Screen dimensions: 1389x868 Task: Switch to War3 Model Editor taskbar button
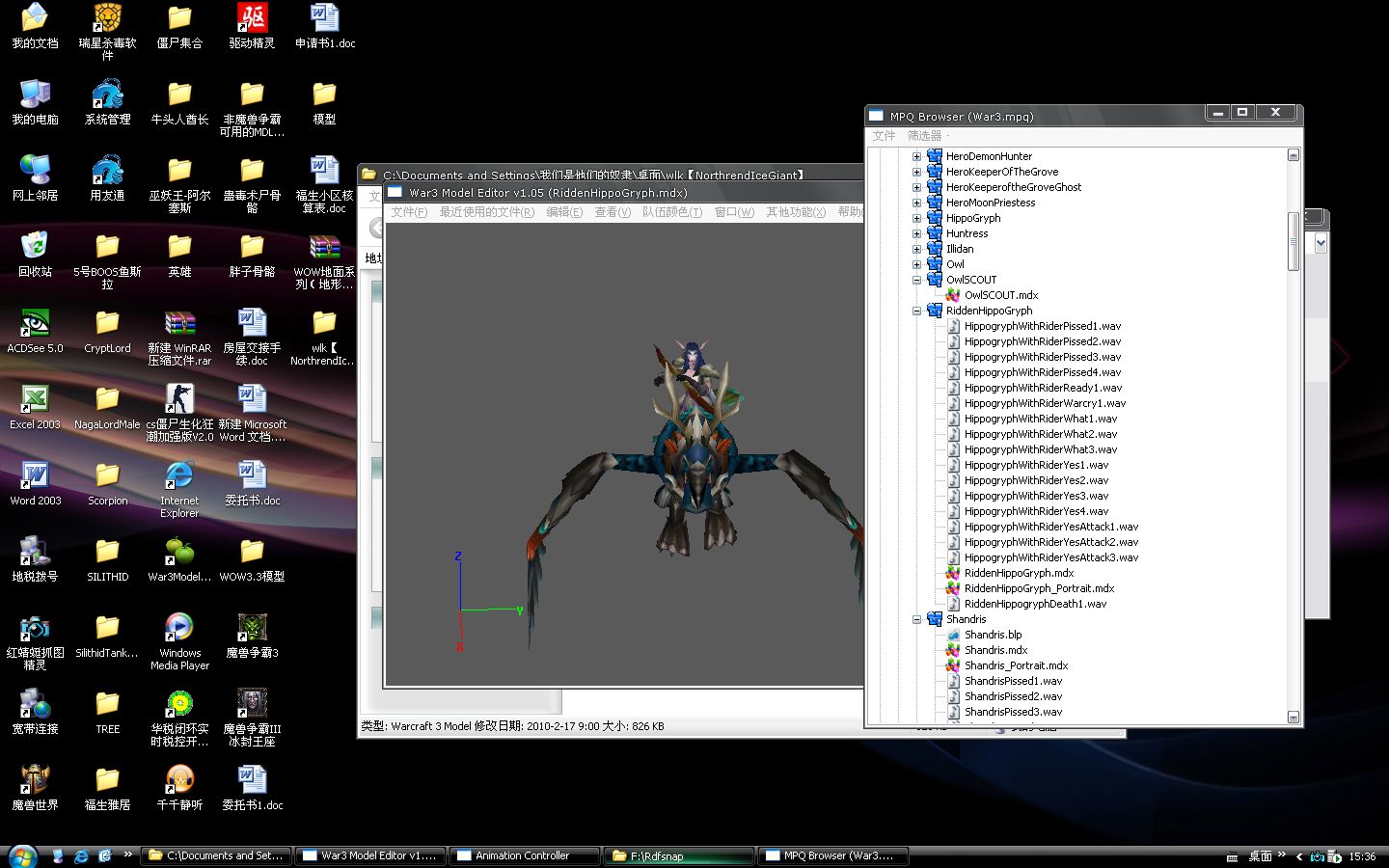click(x=369, y=855)
